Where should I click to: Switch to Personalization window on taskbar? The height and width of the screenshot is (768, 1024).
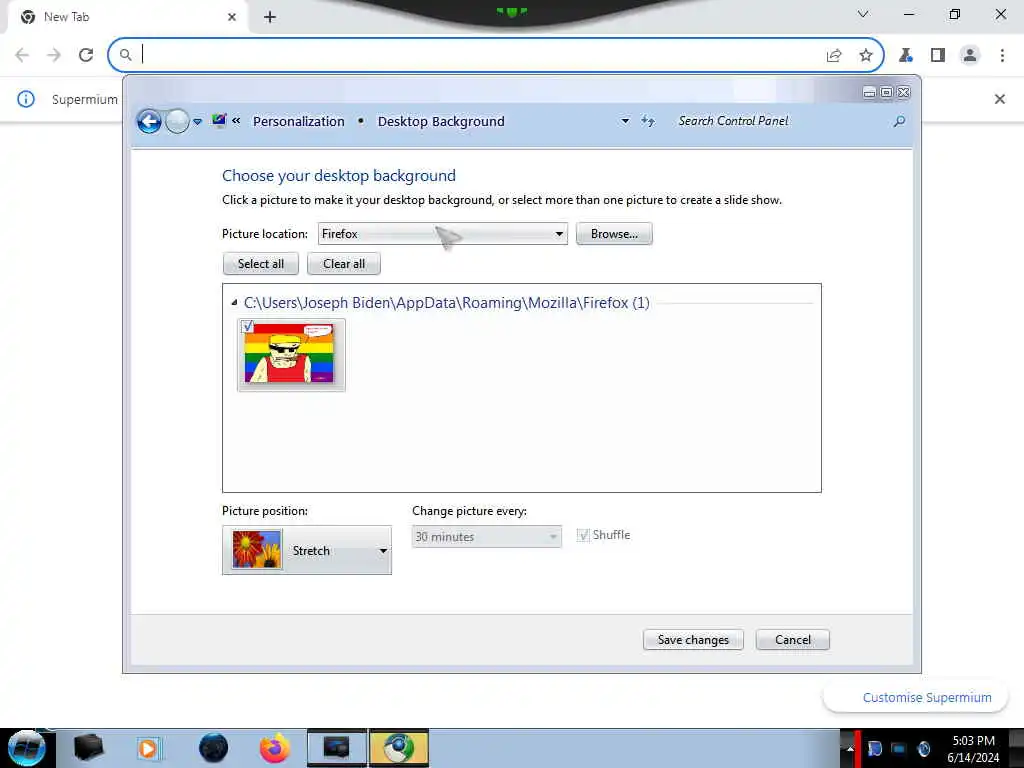(x=337, y=748)
